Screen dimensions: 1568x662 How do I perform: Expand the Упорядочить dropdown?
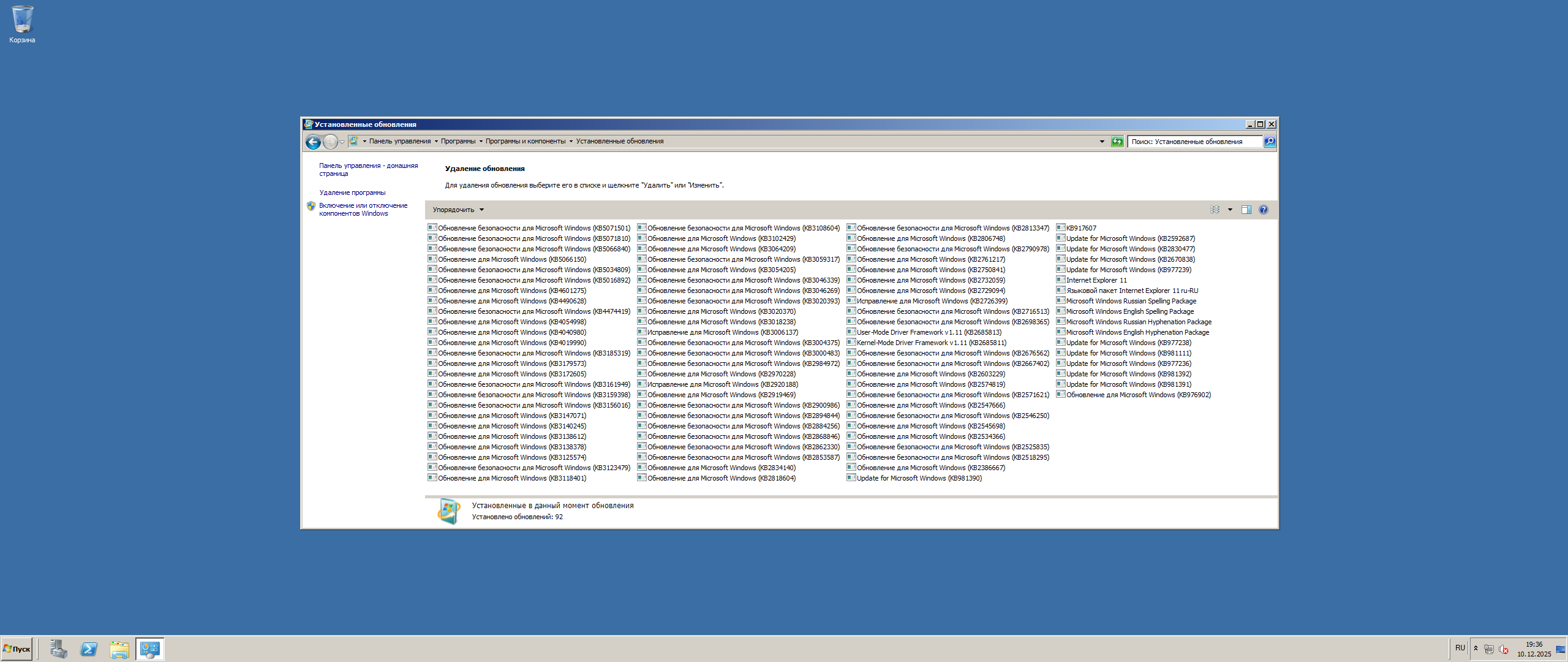(458, 210)
